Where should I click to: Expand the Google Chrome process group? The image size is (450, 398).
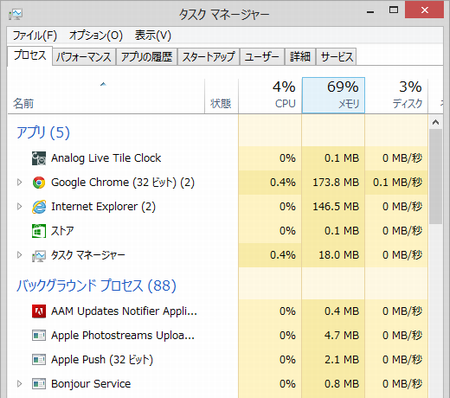tap(19, 182)
